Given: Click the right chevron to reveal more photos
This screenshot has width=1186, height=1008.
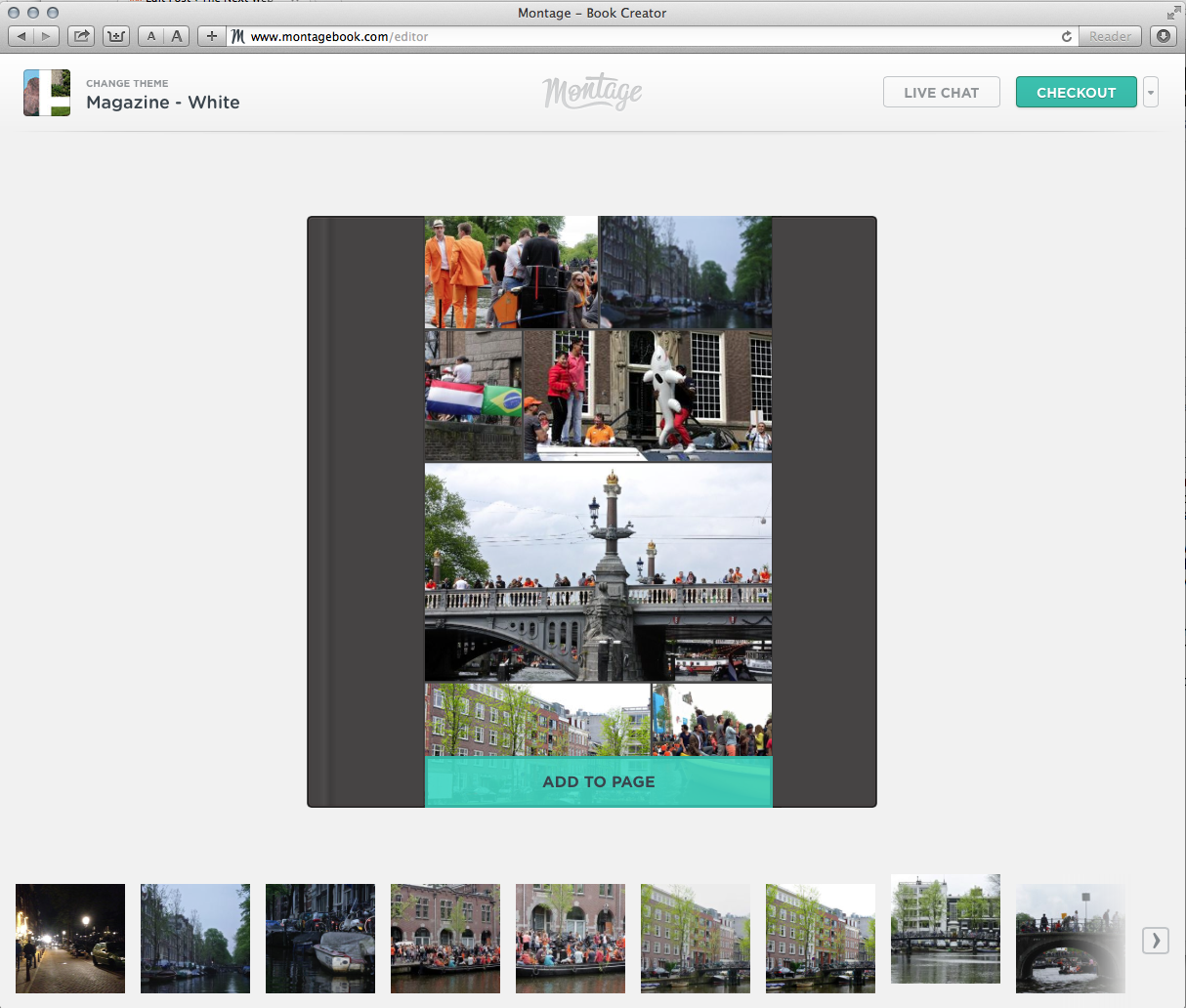Looking at the screenshot, I should click(1156, 941).
